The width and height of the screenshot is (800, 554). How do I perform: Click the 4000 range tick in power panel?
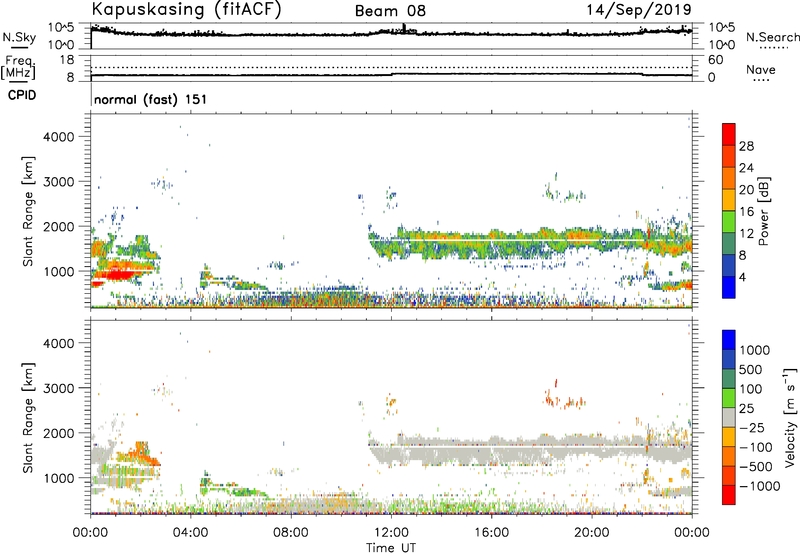58,137
